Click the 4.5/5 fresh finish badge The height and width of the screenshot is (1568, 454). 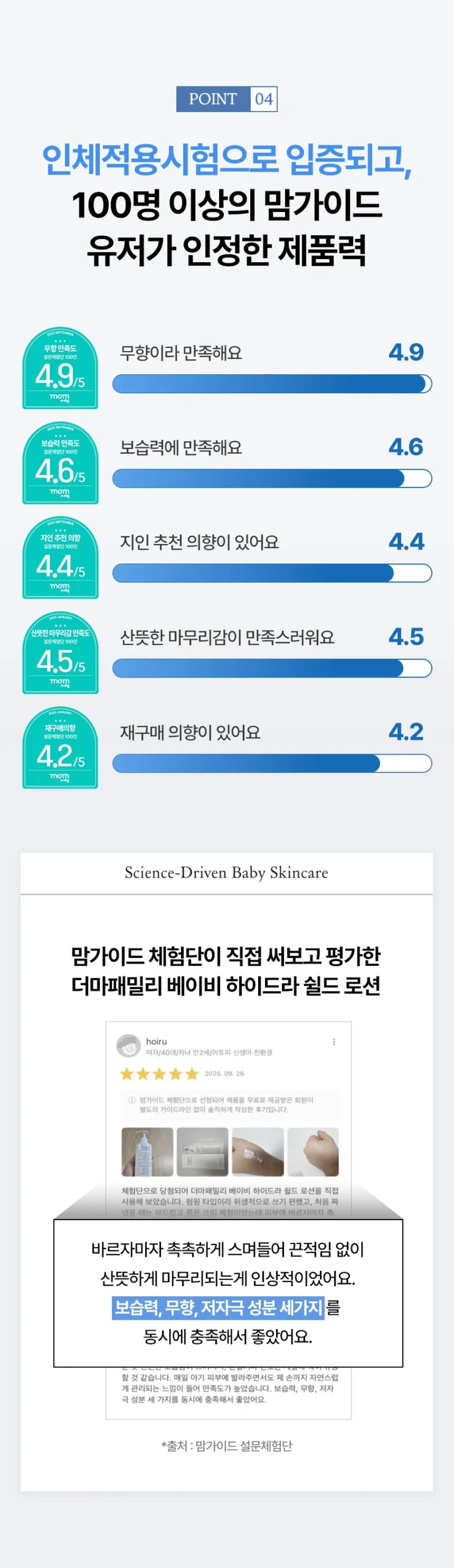point(60,654)
